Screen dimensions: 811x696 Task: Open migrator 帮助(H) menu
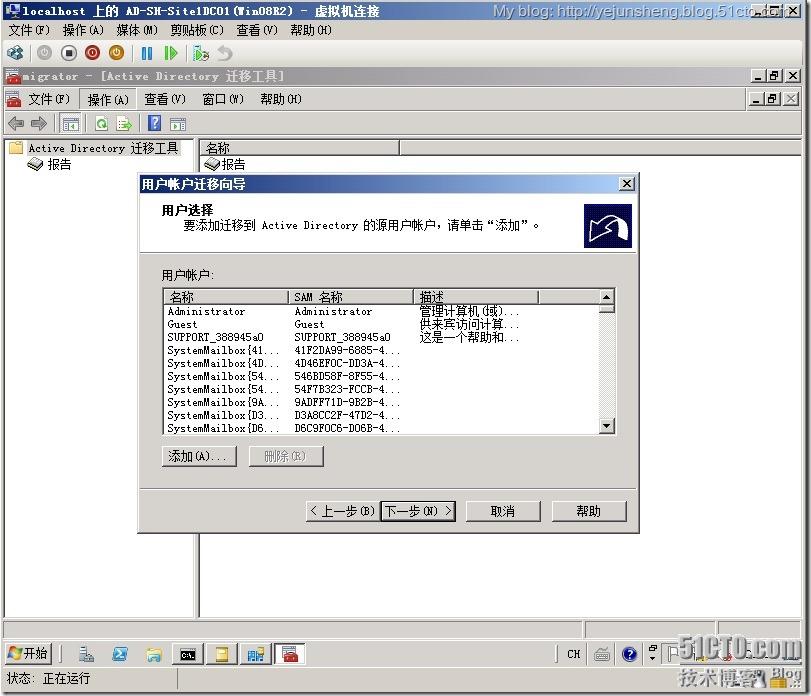[x=281, y=99]
